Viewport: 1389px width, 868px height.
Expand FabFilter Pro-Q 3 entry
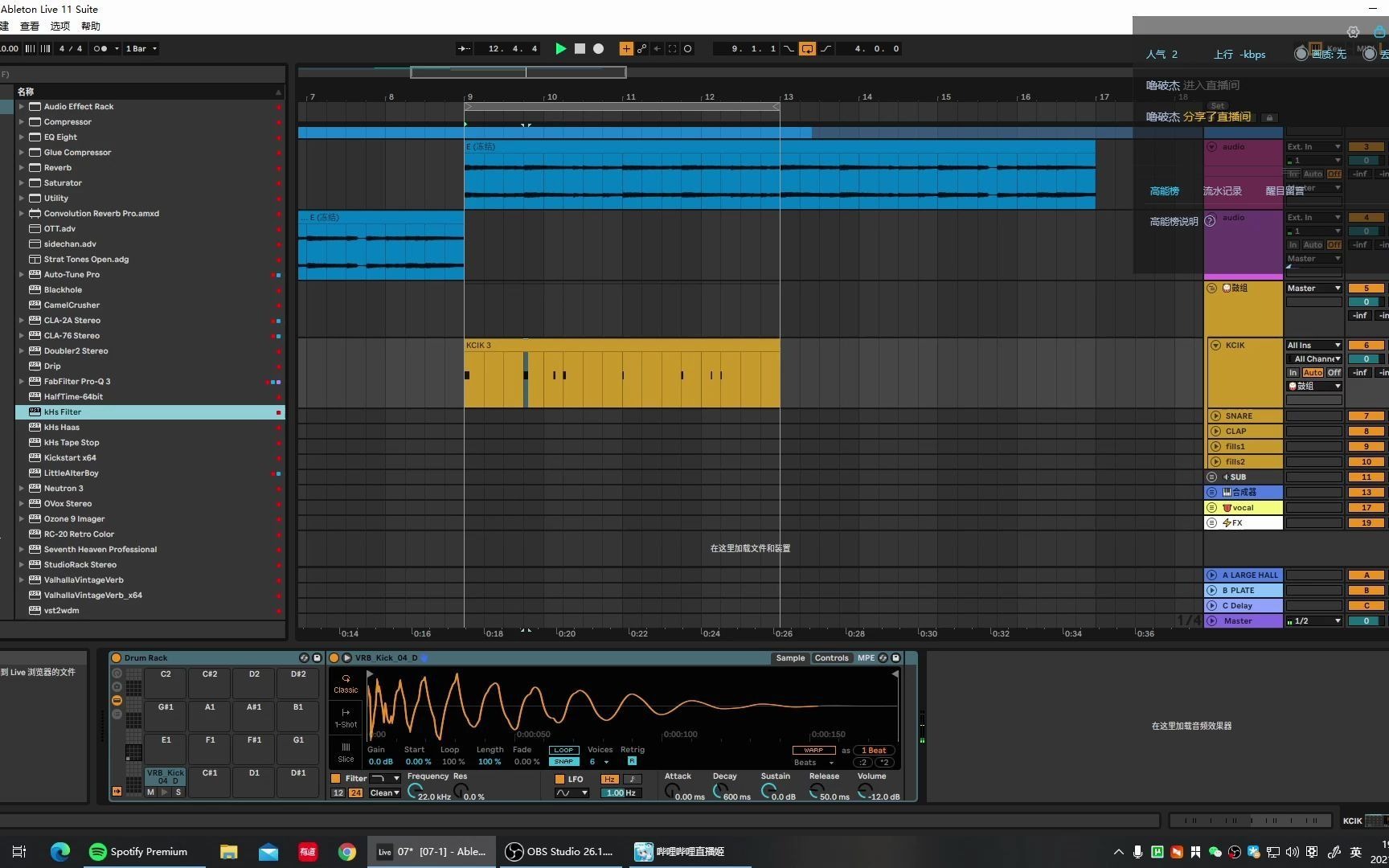(x=22, y=382)
